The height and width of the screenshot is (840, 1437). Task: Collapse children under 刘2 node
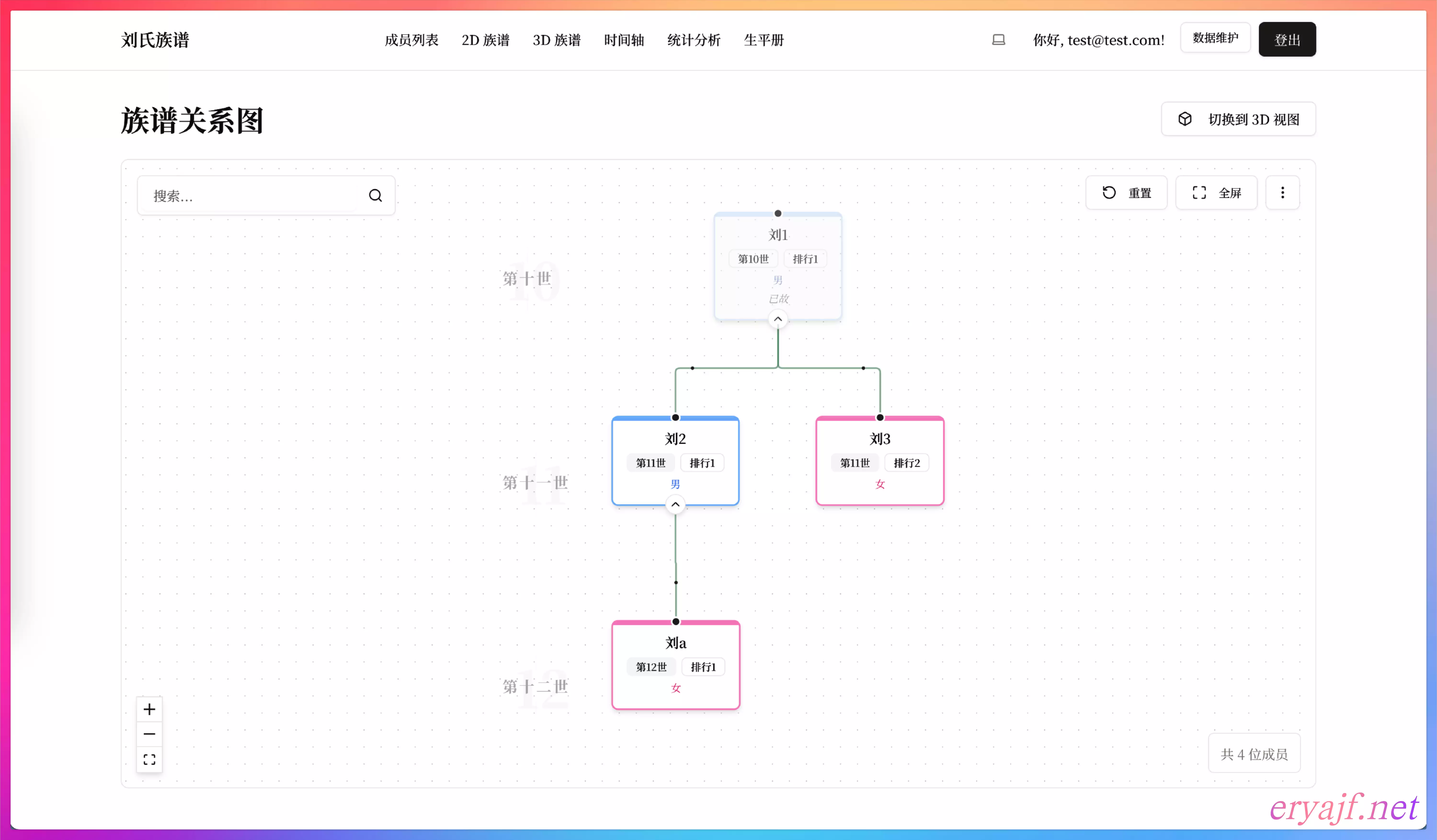tap(675, 505)
